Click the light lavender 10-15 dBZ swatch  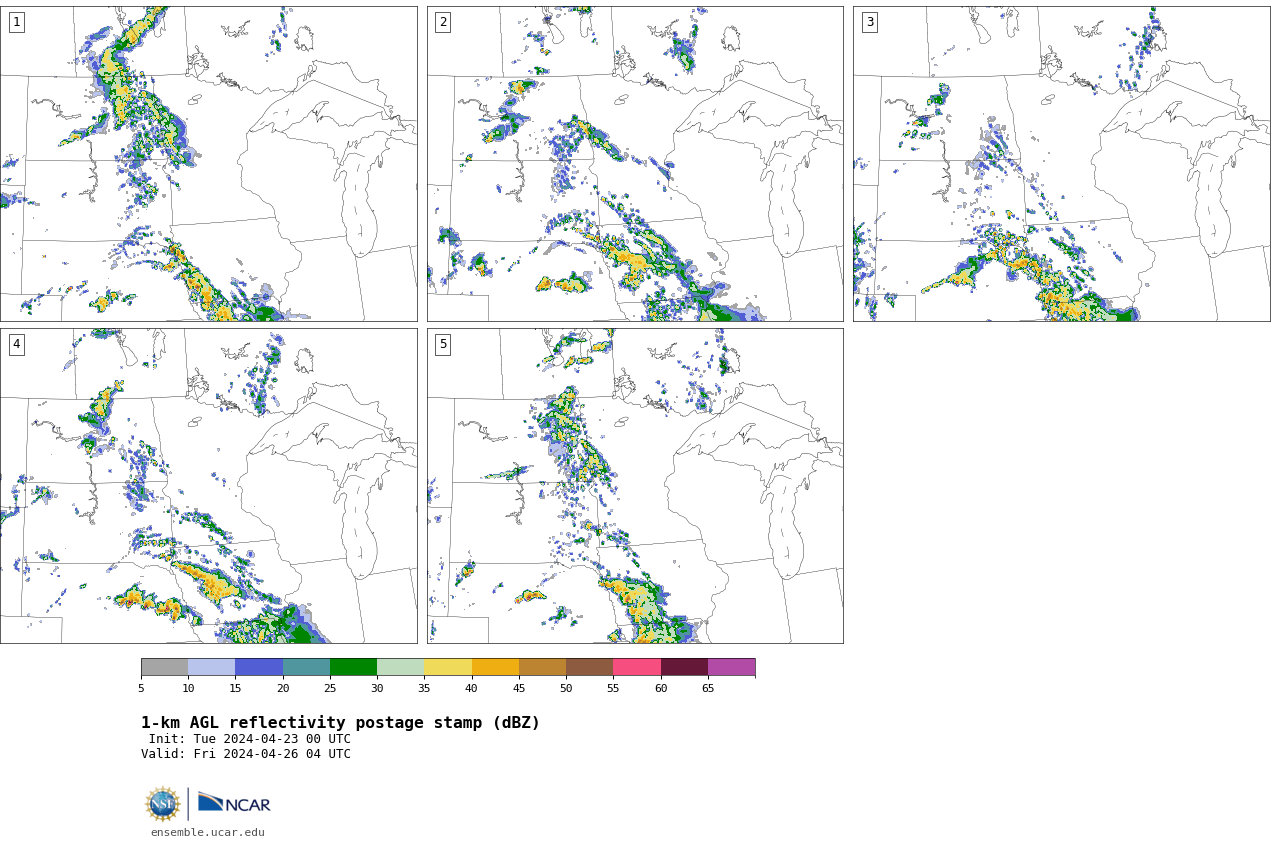(x=211, y=667)
